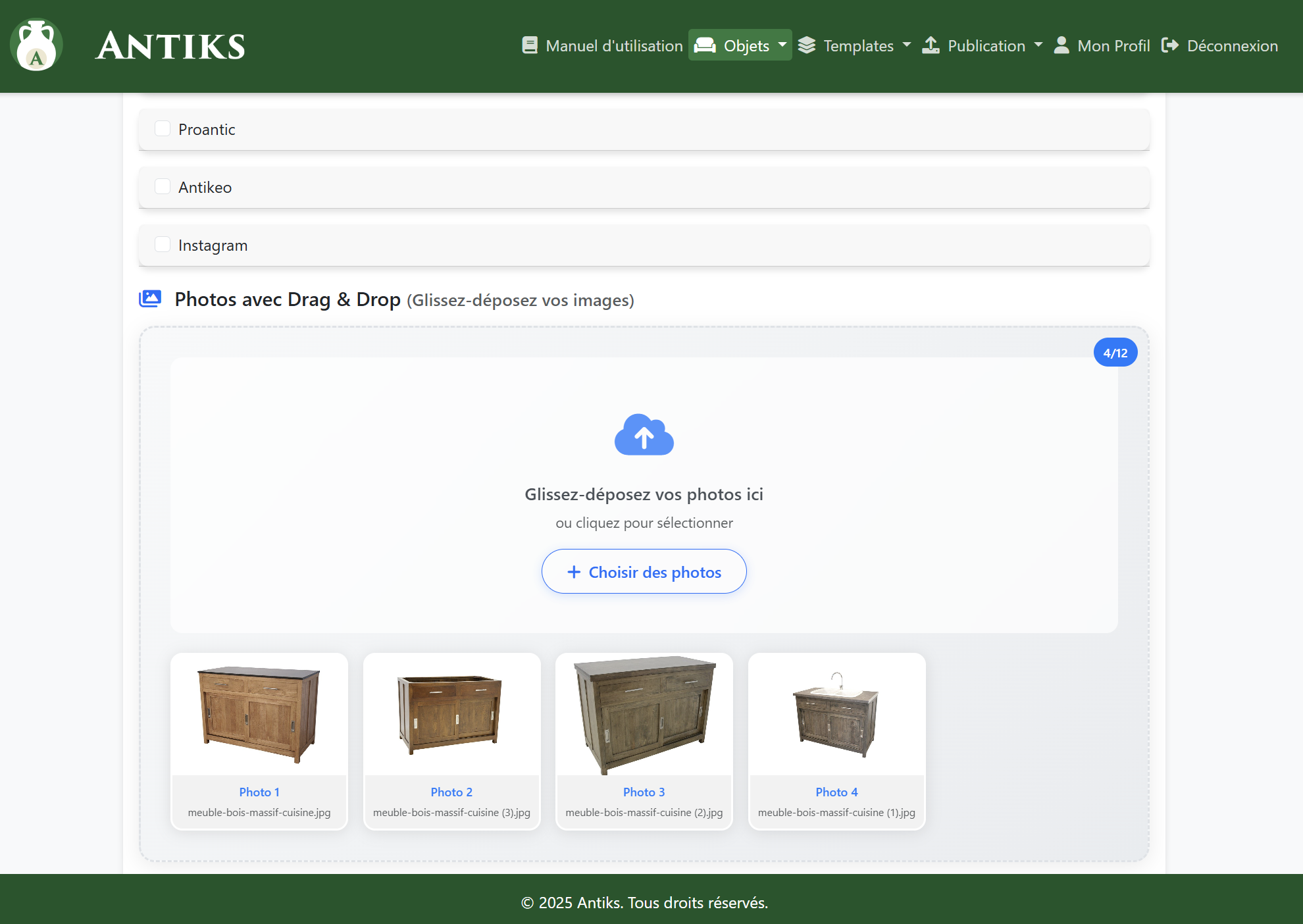Tick the Instagram checkbox
The image size is (1303, 924).
163,244
